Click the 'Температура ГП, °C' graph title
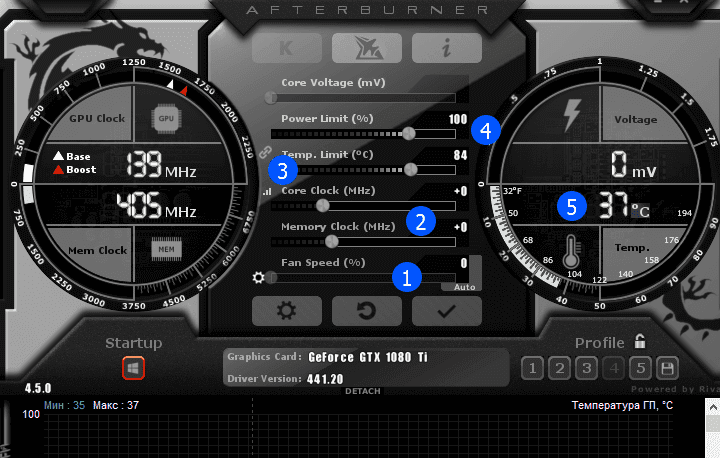Screen dimensions: 720x458 coord(622,405)
